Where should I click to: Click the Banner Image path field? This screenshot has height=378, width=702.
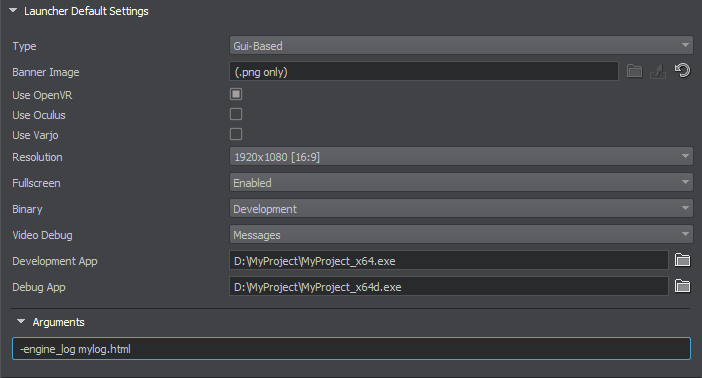[x=424, y=72]
